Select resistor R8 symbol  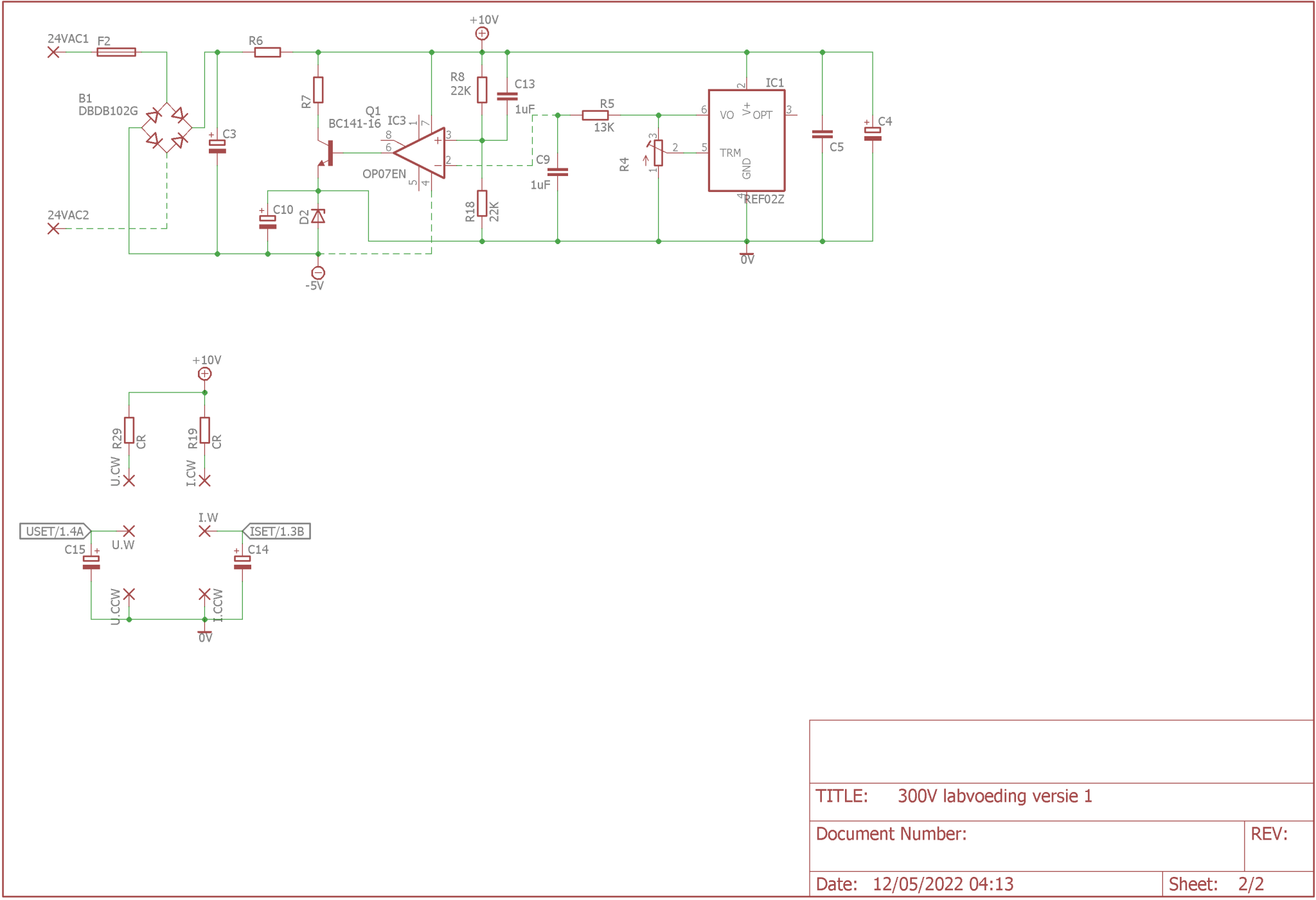tap(482, 90)
